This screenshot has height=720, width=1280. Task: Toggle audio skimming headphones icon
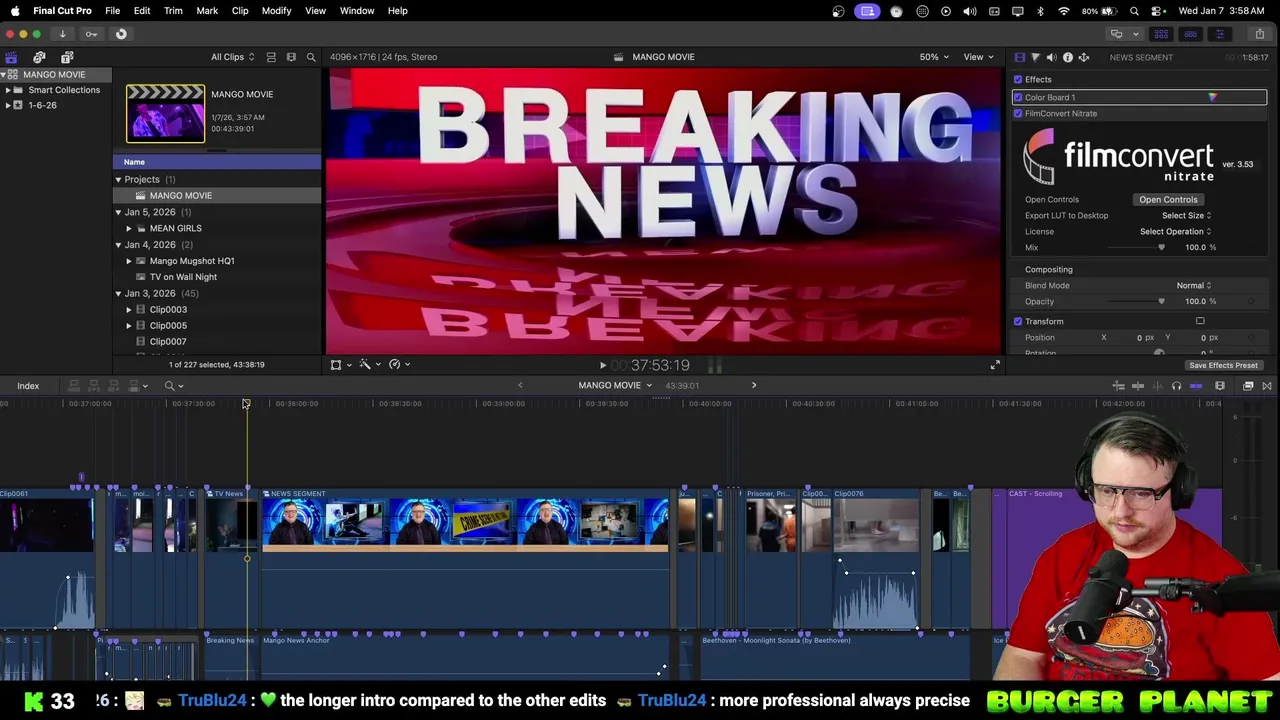tap(1176, 386)
